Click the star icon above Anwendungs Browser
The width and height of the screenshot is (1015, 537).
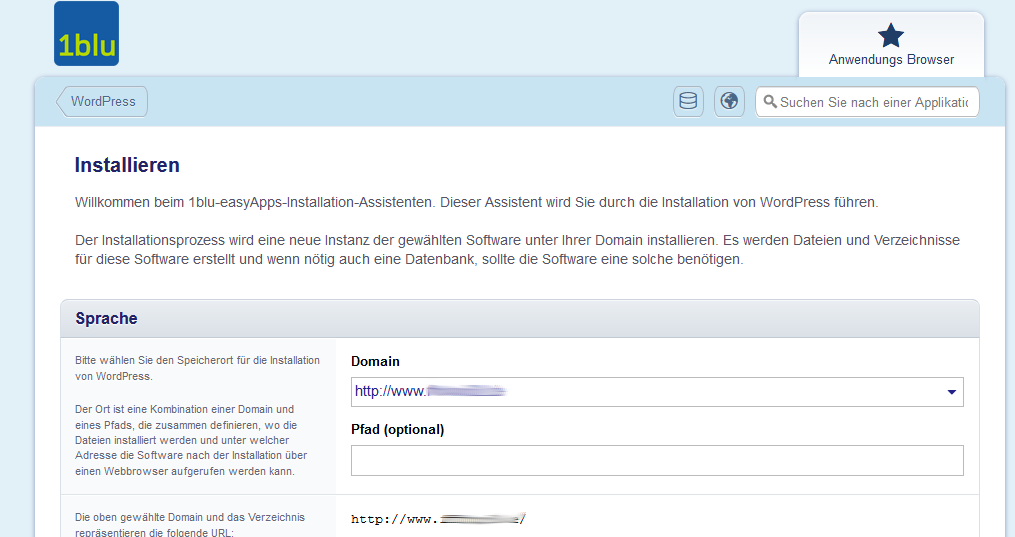click(x=891, y=35)
